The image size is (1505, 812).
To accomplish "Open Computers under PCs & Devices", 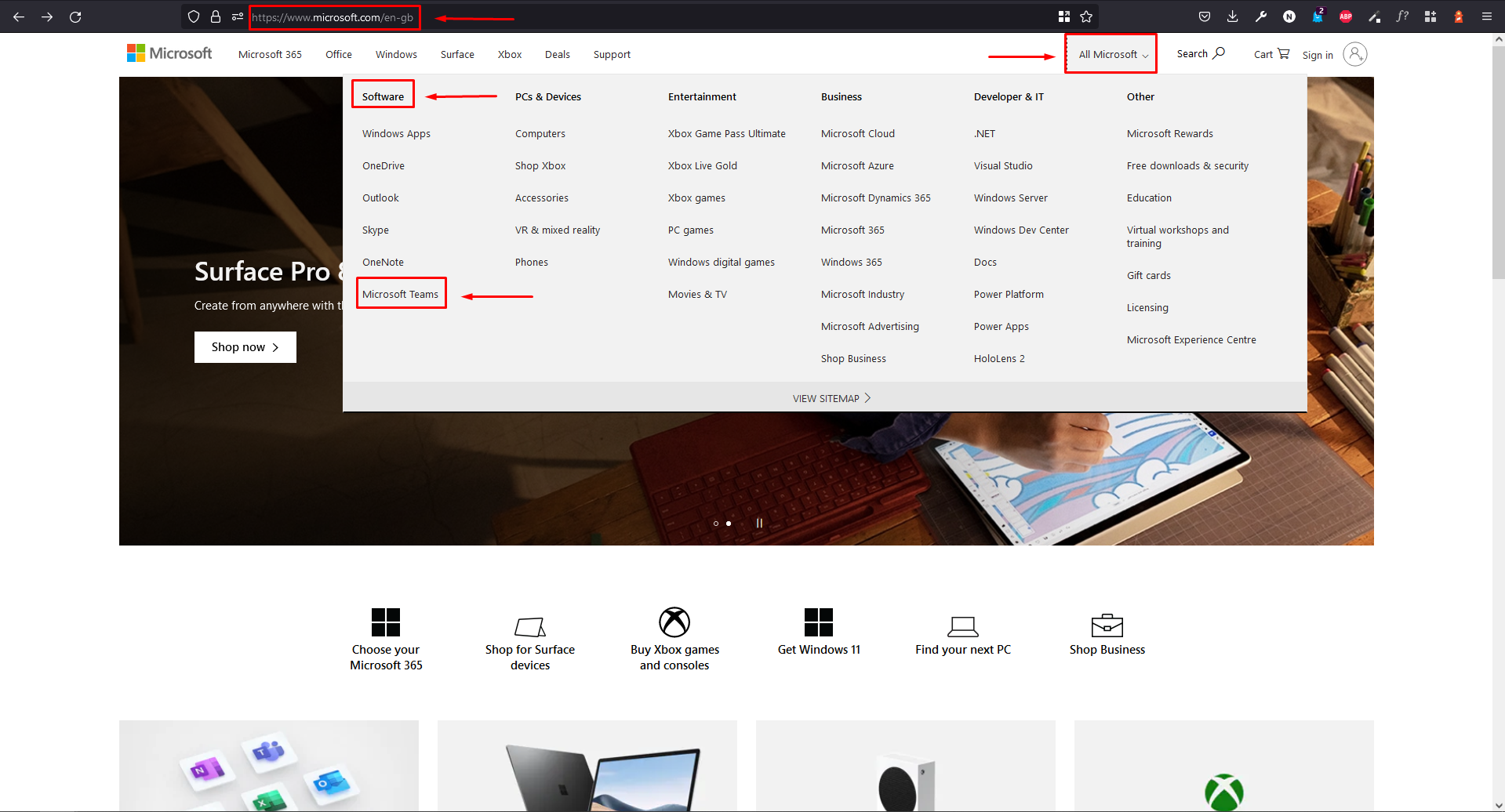I will point(540,133).
